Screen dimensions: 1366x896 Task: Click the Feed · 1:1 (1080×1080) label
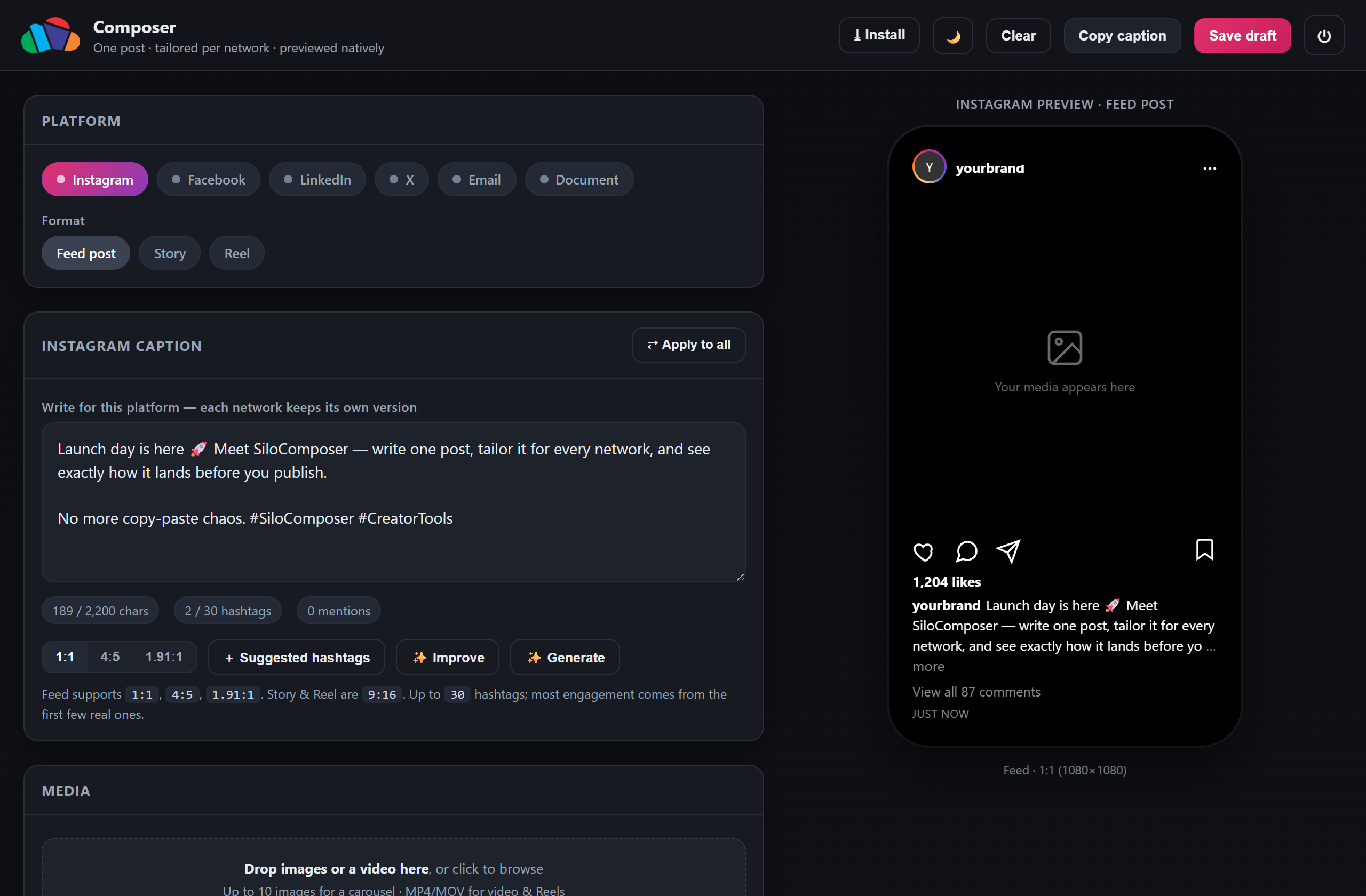(x=1065, y=770)
